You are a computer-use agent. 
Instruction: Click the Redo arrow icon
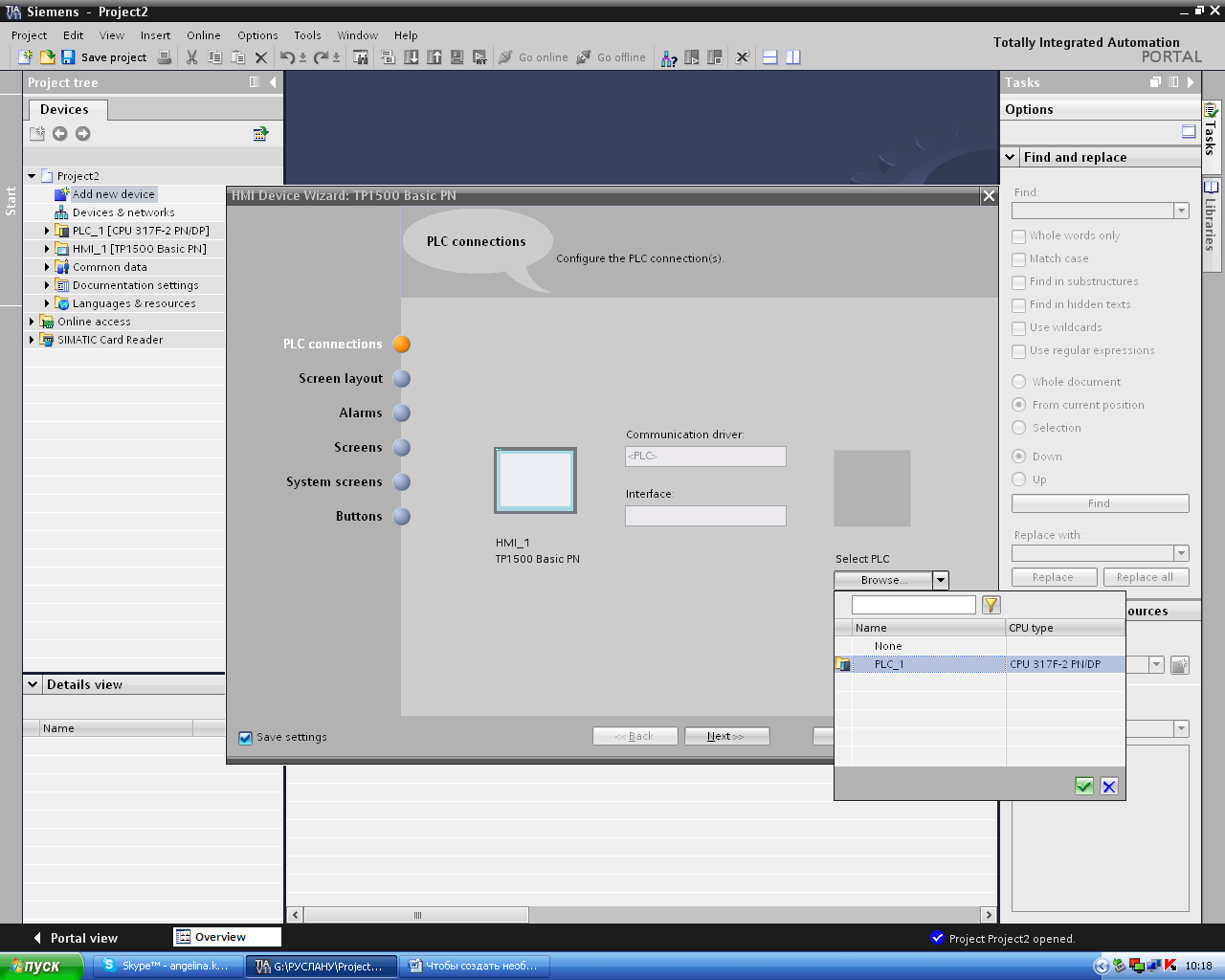[322, 57]
